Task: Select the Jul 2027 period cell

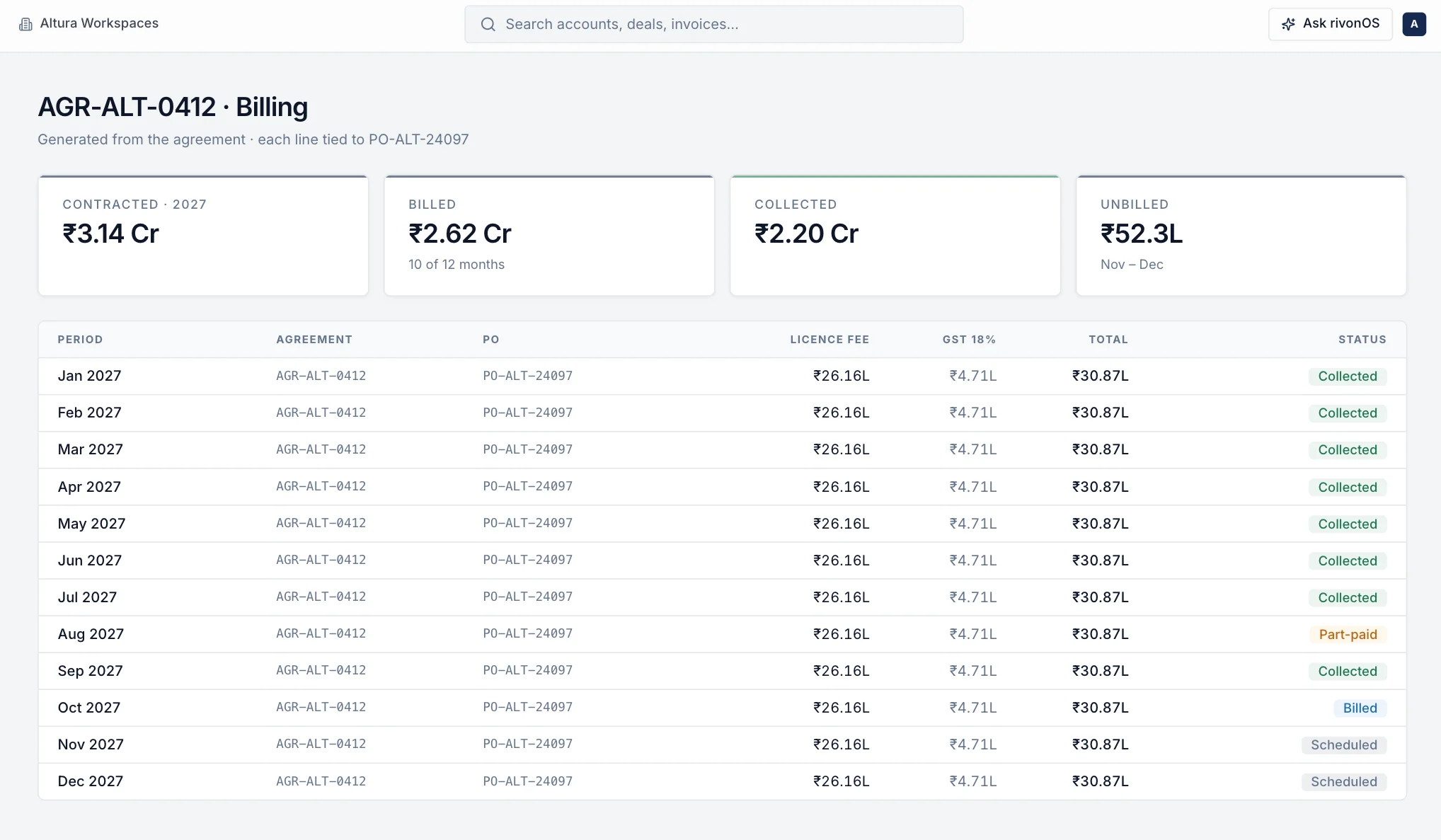Action: click(88, 597)
